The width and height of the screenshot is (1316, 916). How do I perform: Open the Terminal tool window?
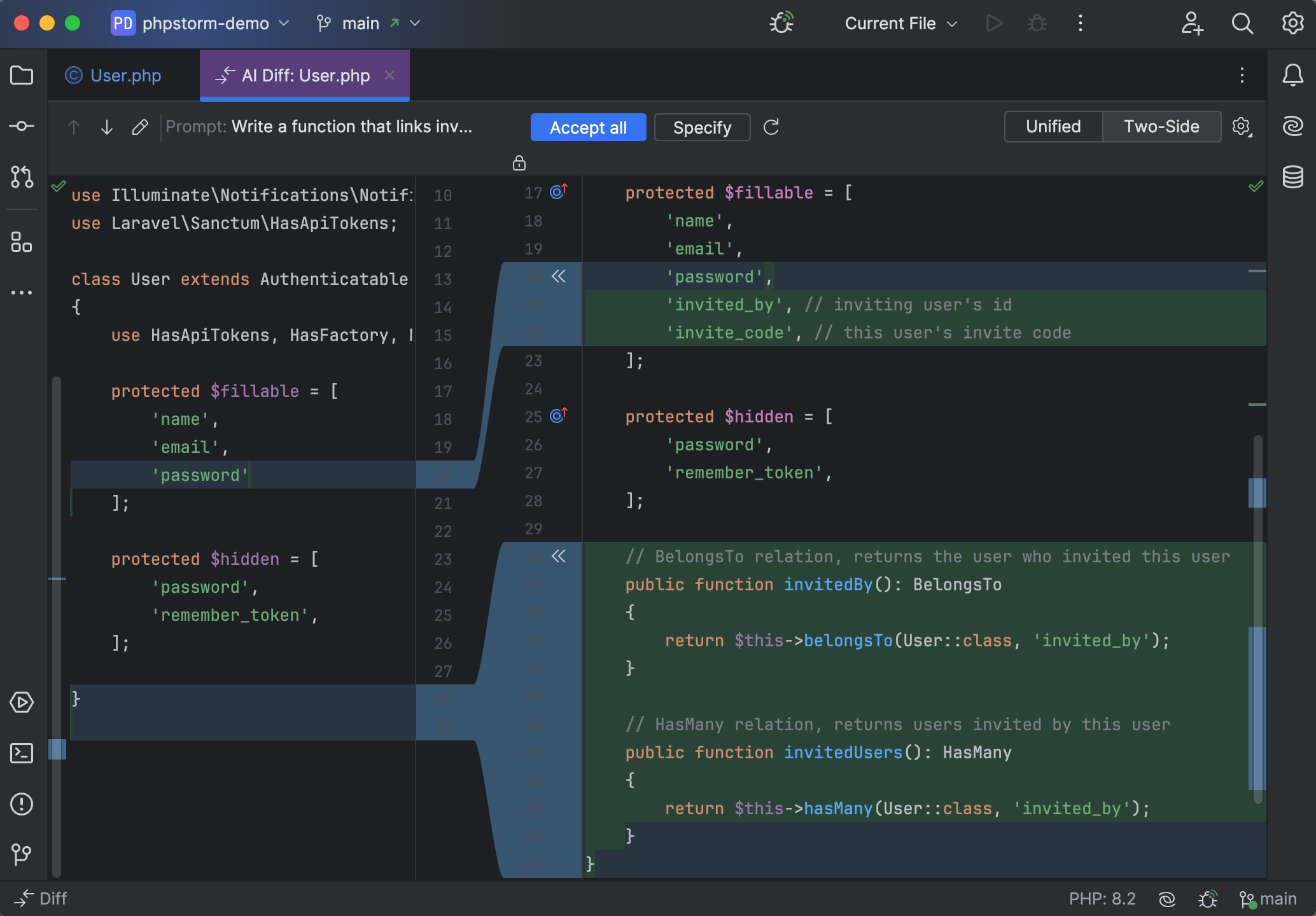[x=22, y=753]
